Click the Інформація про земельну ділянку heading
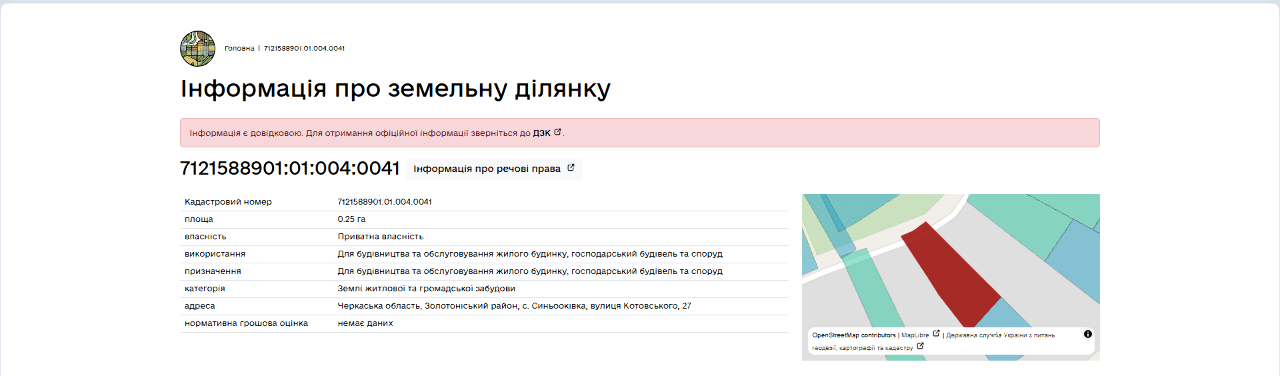This screenshot has width=1280, height=376. pos(395,88)
